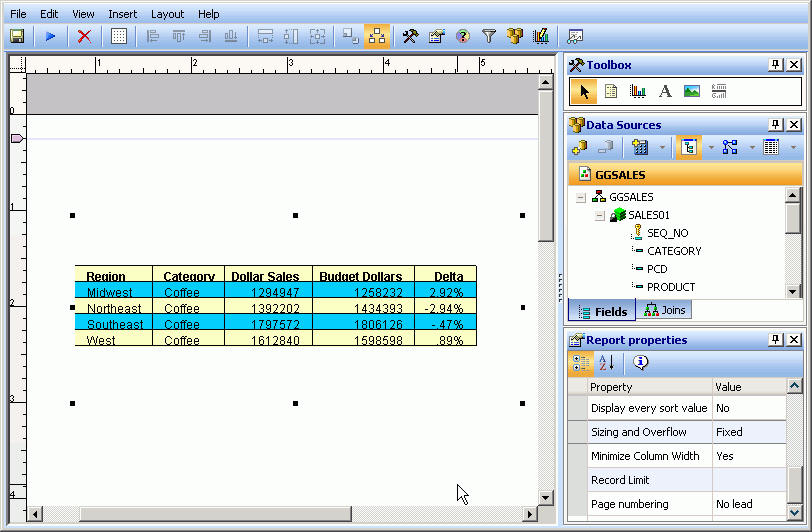Viewport: 812px width, 532px height.
Task: Click the preview icon at toolbar end
Action: point(575,36)
